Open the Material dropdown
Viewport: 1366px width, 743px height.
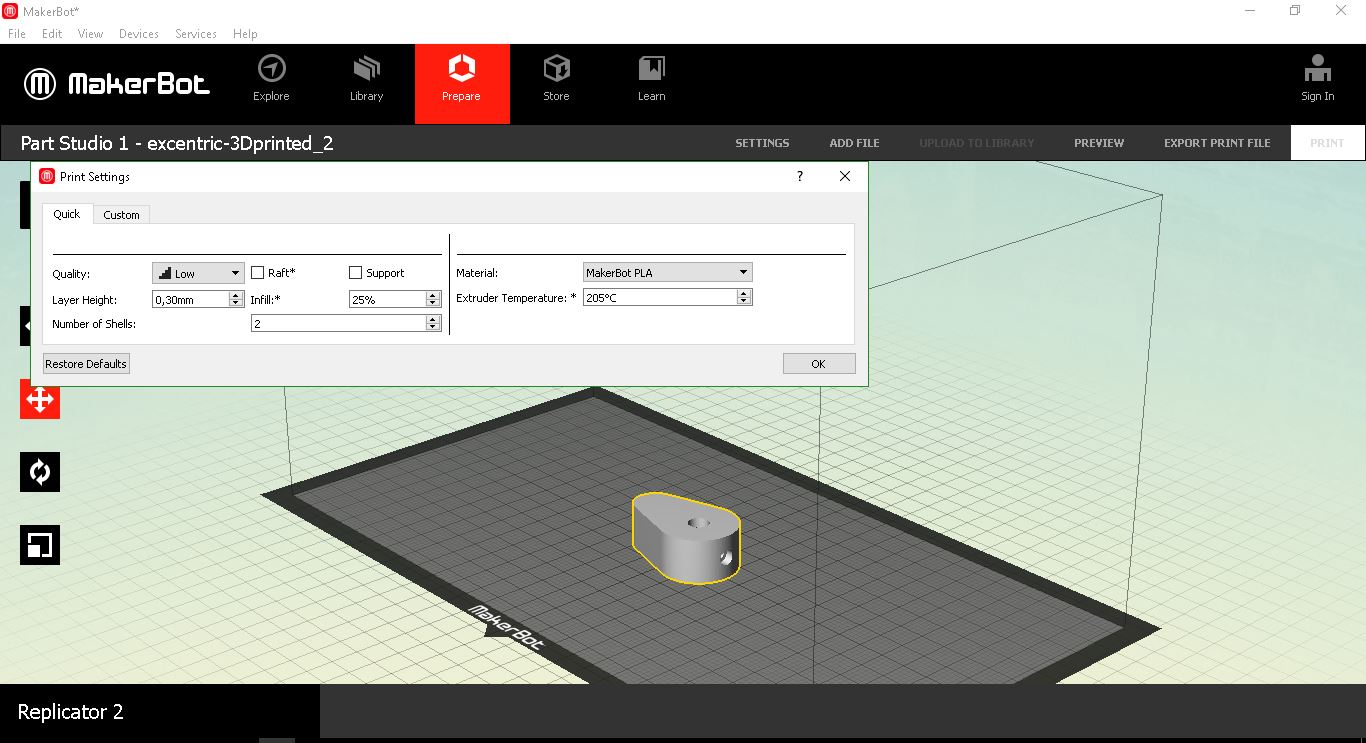point(667,272)
